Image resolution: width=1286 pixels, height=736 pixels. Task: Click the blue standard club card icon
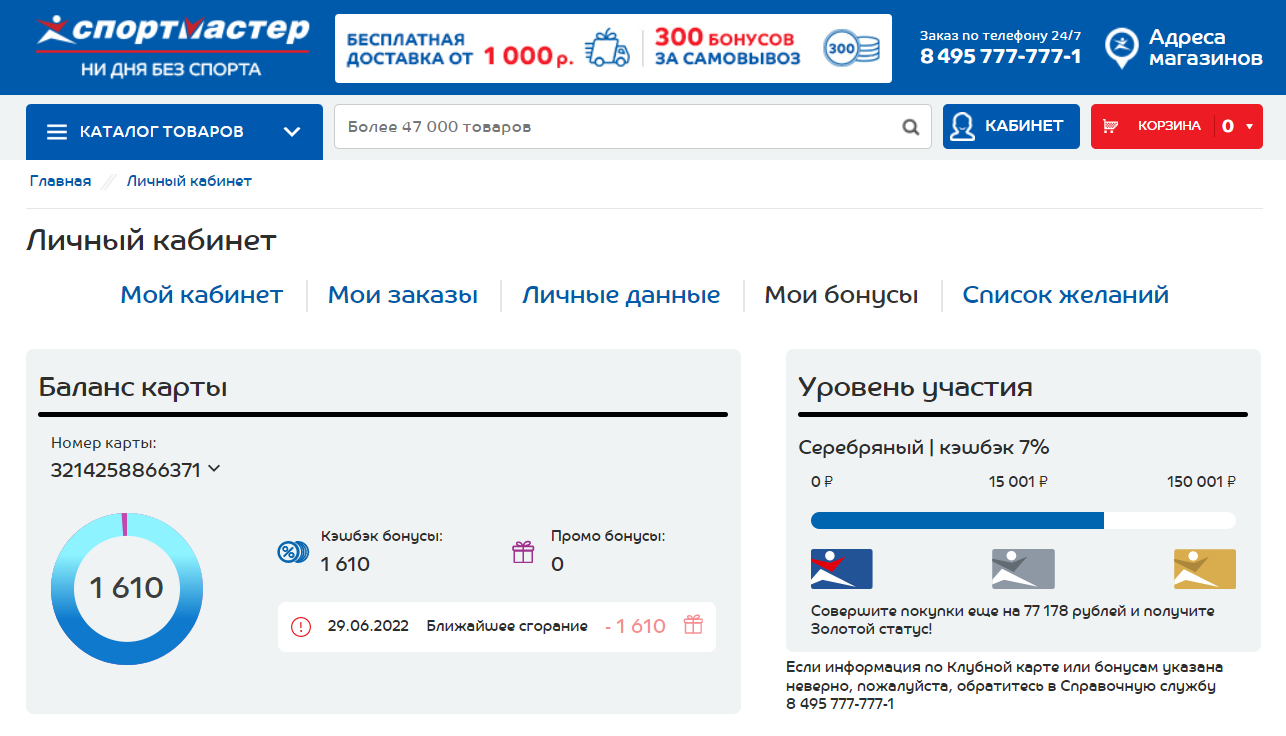coord(841,569)
